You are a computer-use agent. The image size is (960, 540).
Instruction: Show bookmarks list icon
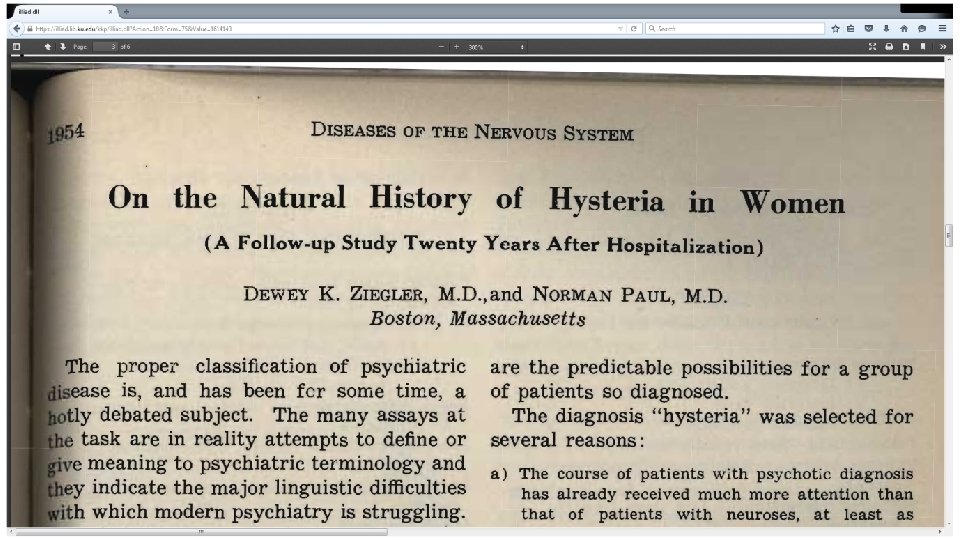(851, 28)
